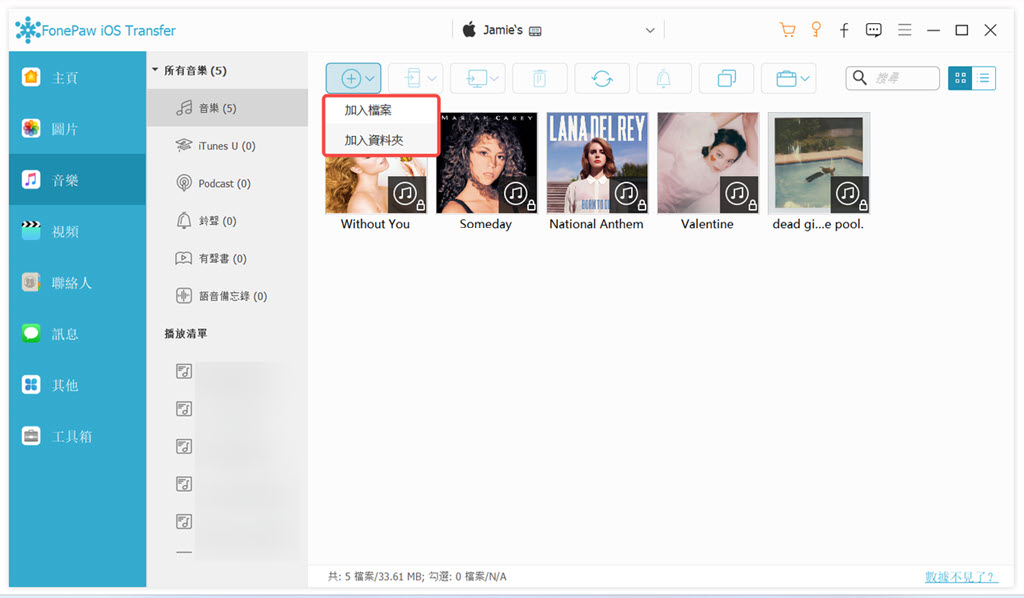Open the Toolbox (工具箱) section
Screen dimensions: 1024x598
click(77, 436)
